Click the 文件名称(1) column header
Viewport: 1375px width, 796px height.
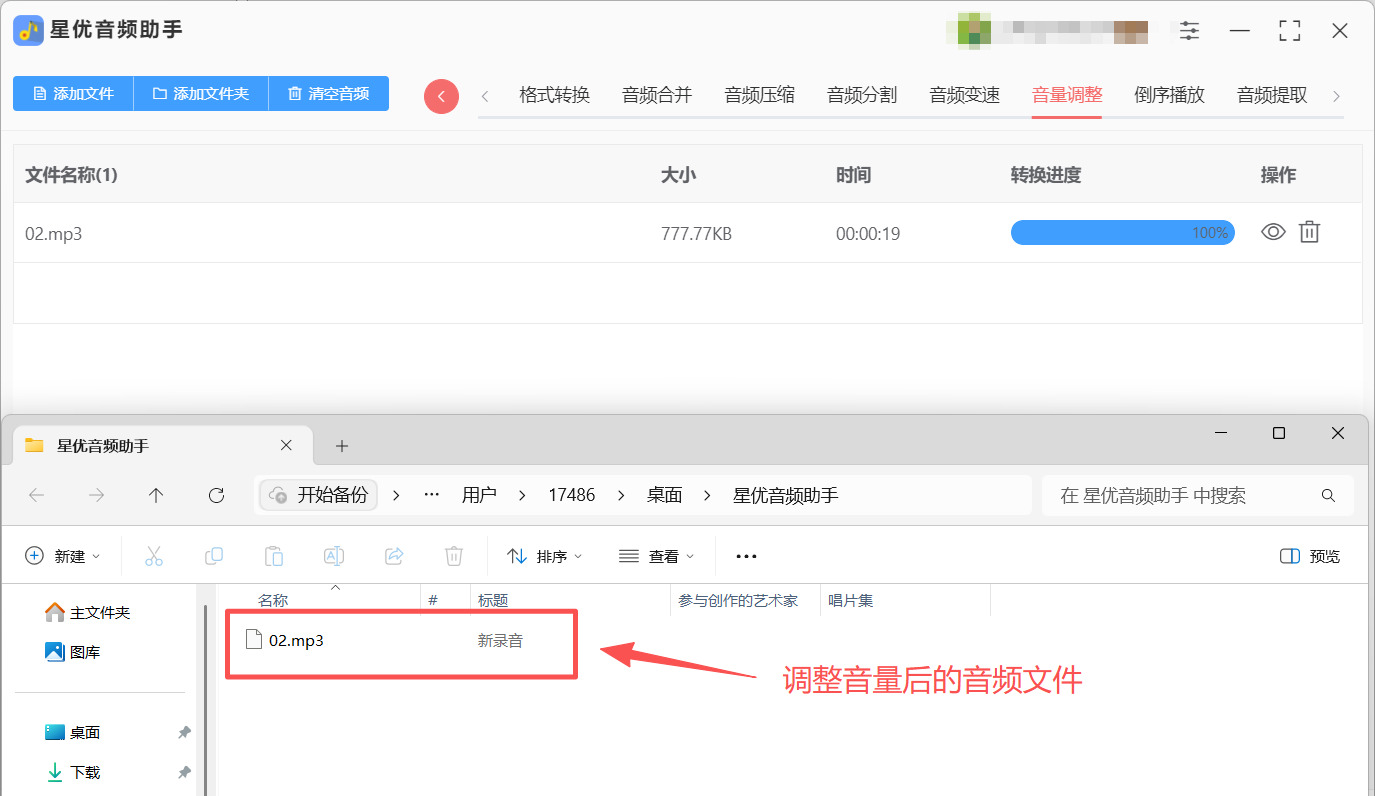[71, 175]
